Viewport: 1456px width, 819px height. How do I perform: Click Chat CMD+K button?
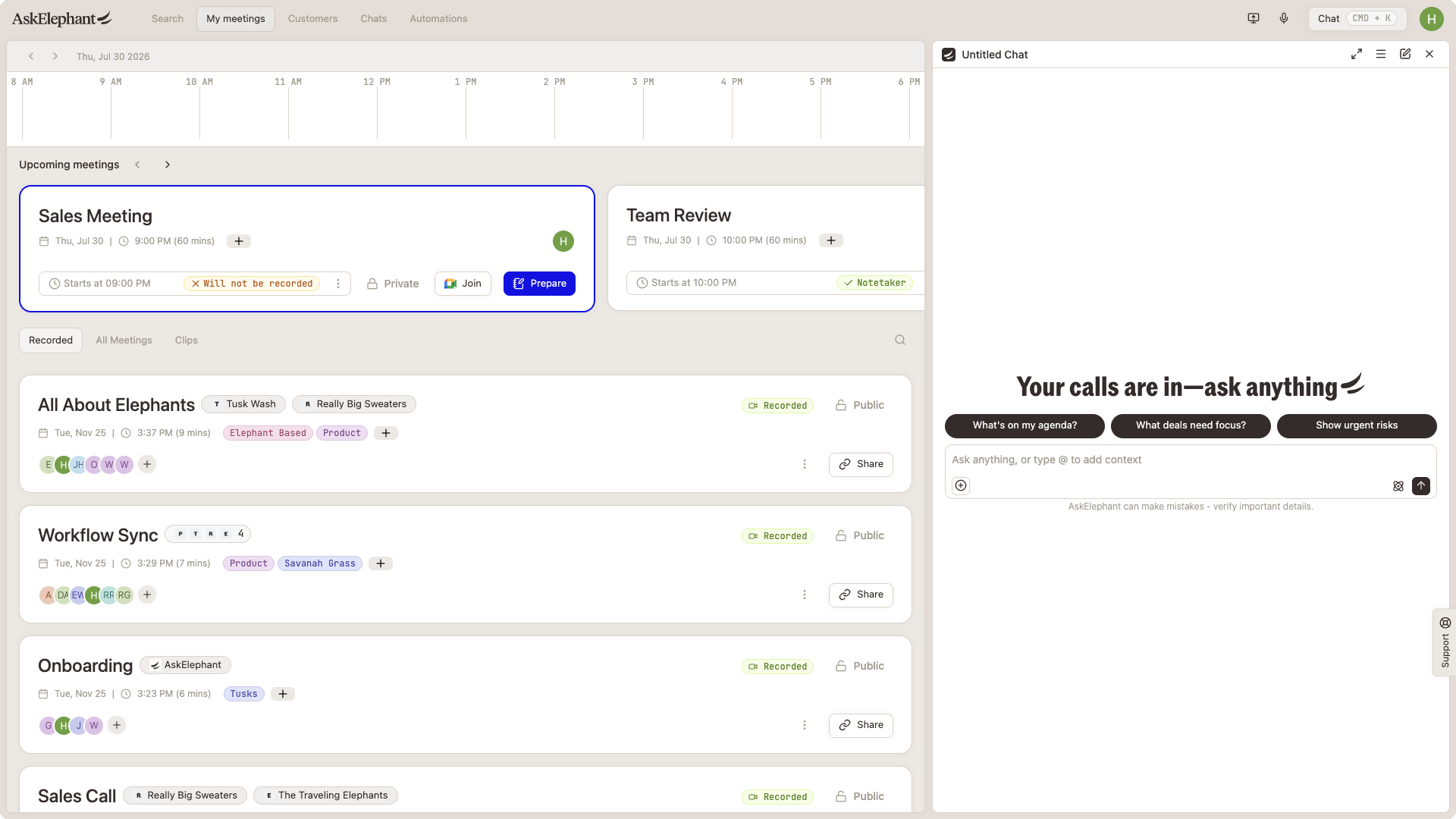click(x=1357, y=18)
